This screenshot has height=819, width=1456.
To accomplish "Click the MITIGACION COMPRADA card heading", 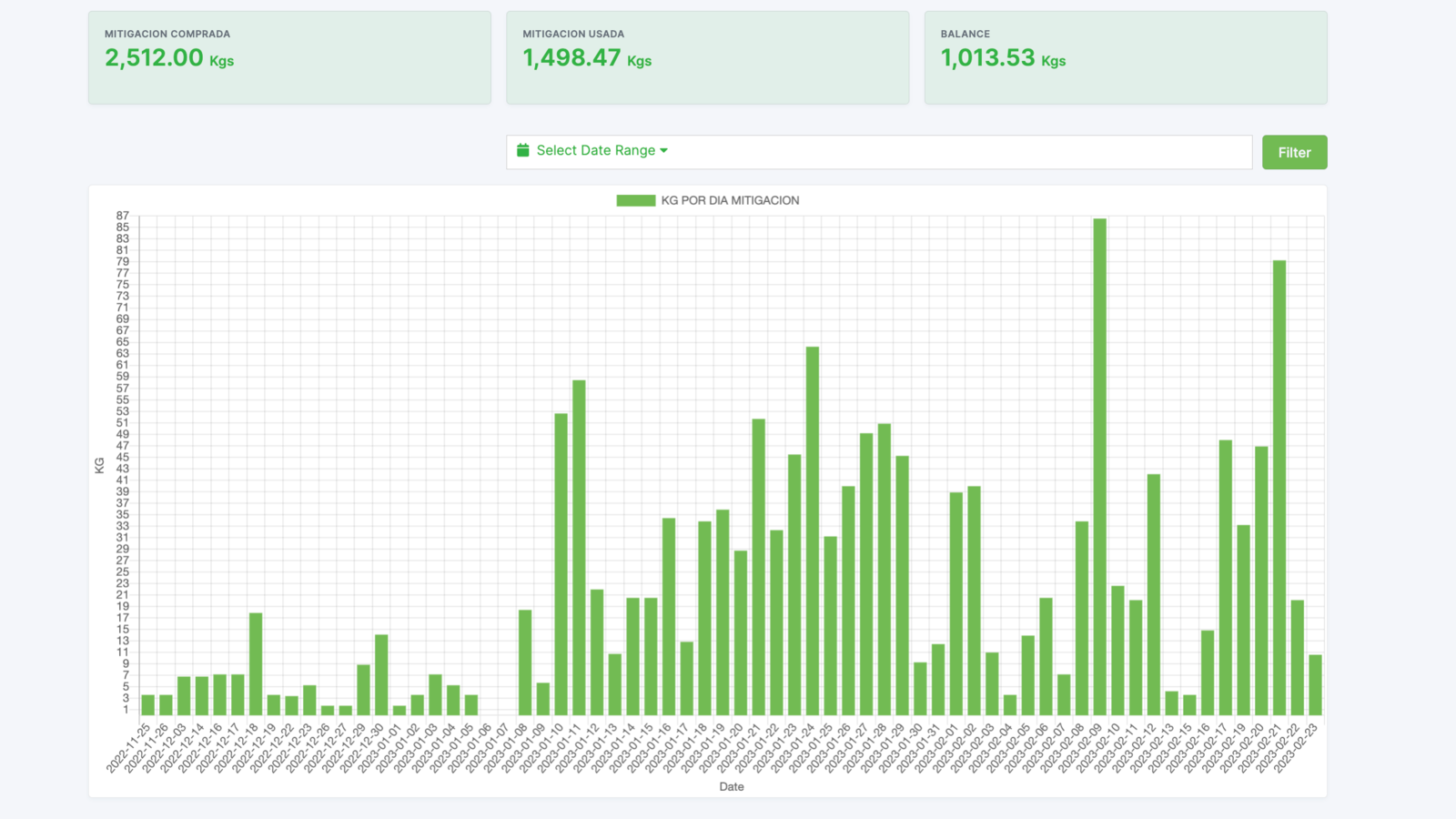I will 167,34.
